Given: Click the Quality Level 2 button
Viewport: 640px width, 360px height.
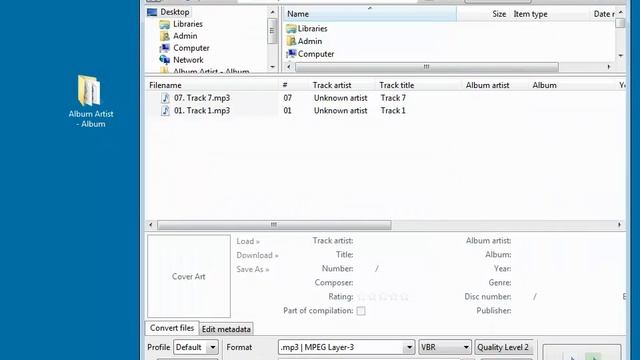Looking at the screenshot, I should click(504, 347).
